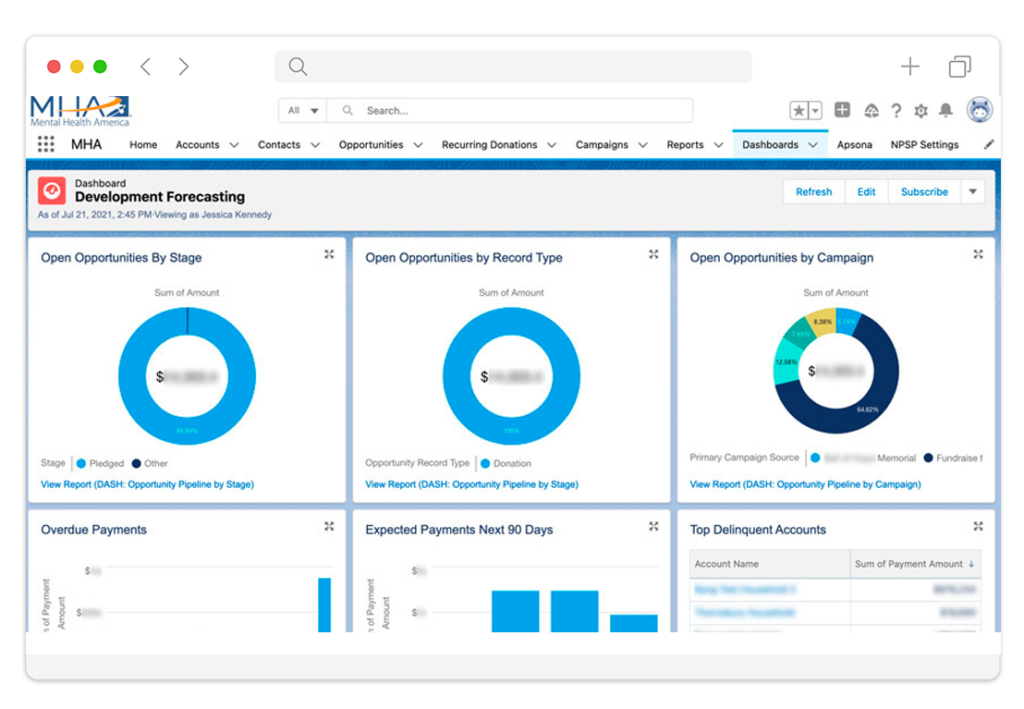Open the NPSP Settings tab
Image resolution: width=1024 pixels, height=709 pixels.
pos(924,145)
